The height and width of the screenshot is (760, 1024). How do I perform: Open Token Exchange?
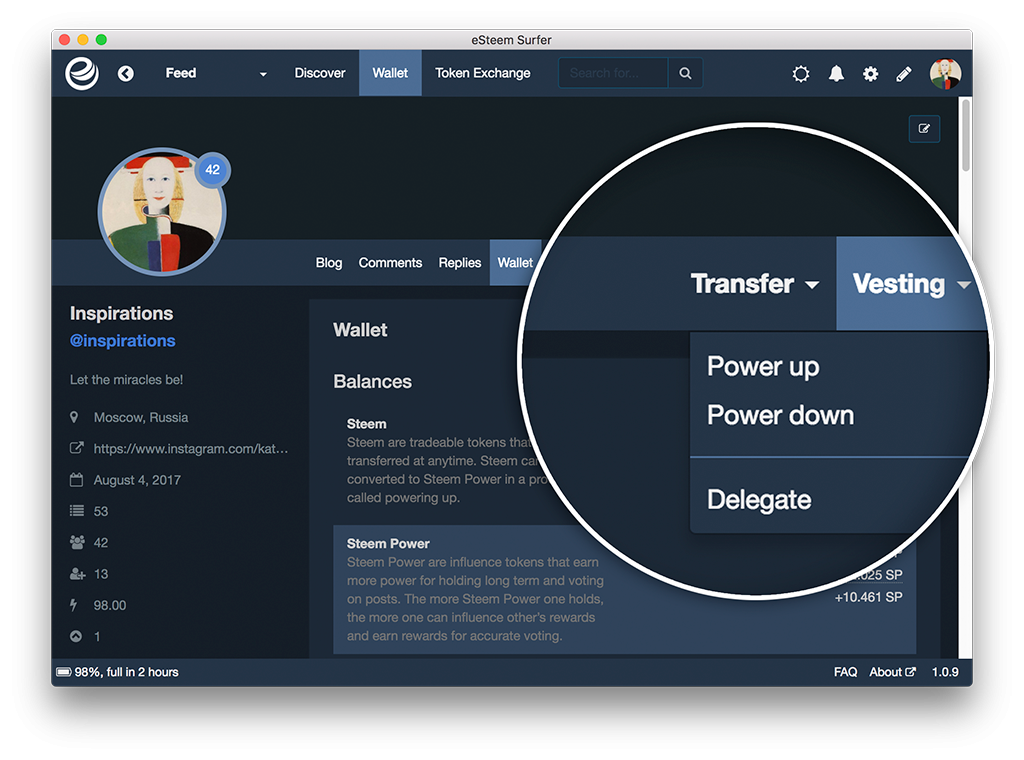point(483,73)
